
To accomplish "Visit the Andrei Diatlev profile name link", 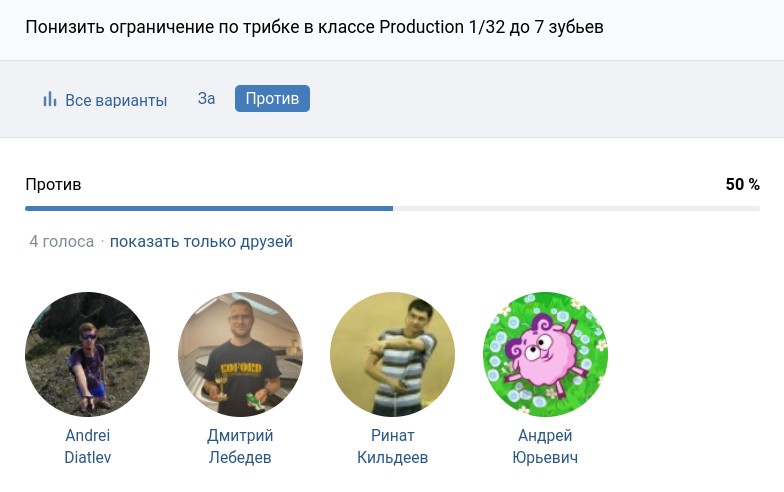I will click(x=87, y=446).
